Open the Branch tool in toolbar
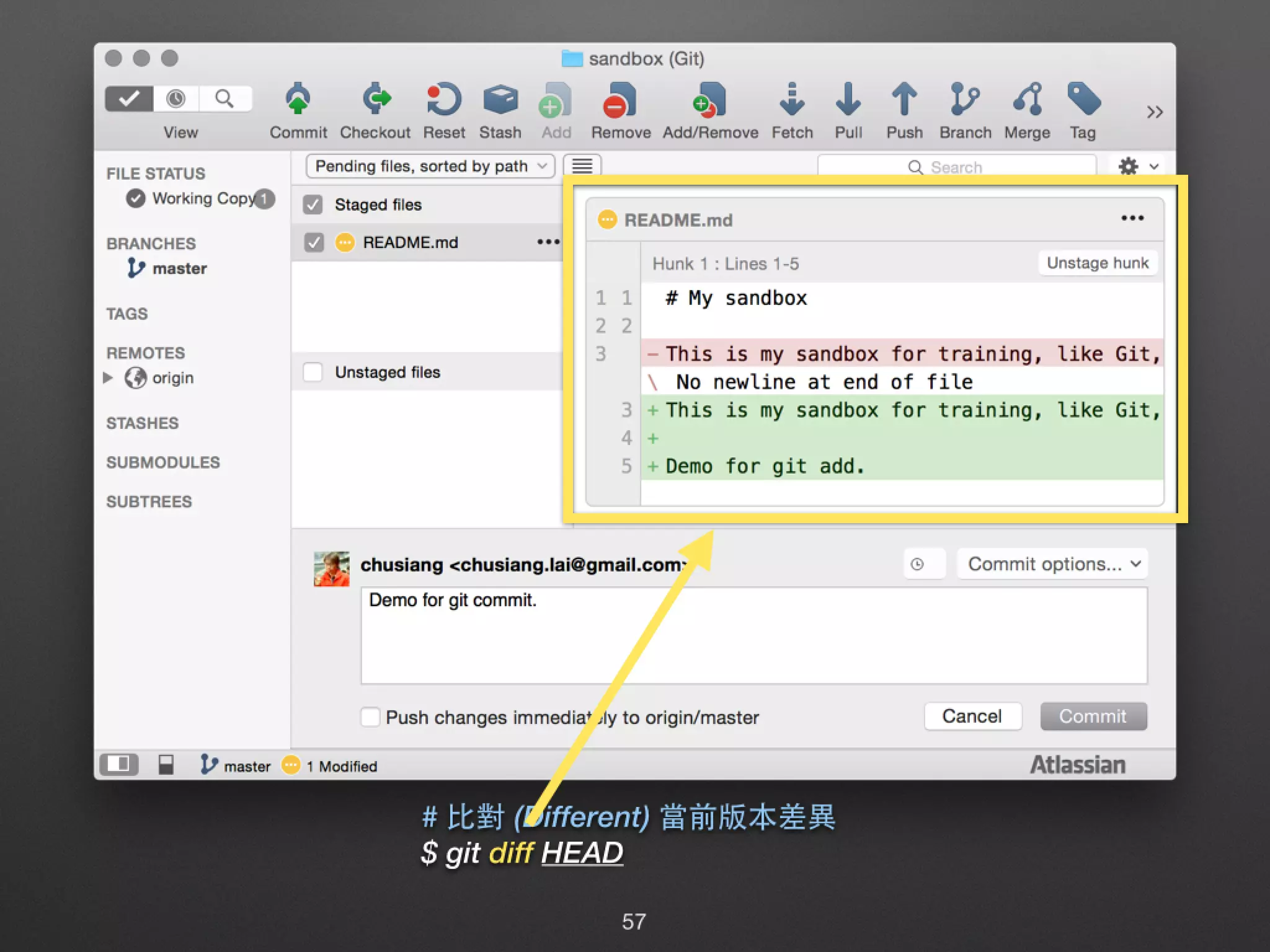Image resolution: width=1270 pixels, height=952 pixels. point(965,100)
